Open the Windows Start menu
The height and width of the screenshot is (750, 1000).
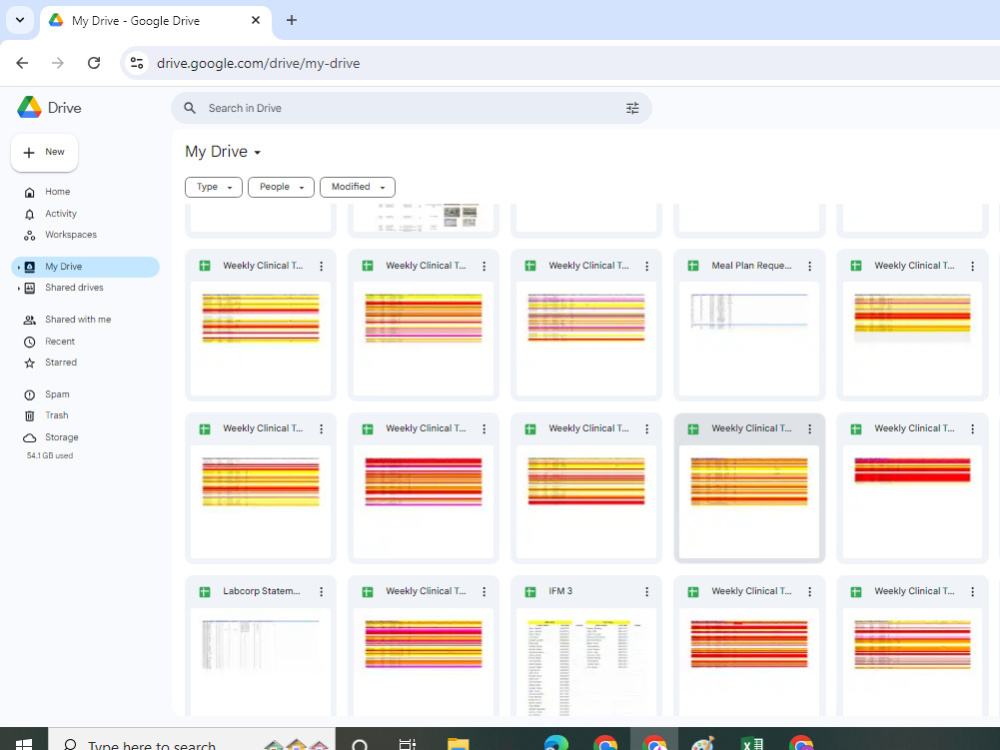[24, 743]
